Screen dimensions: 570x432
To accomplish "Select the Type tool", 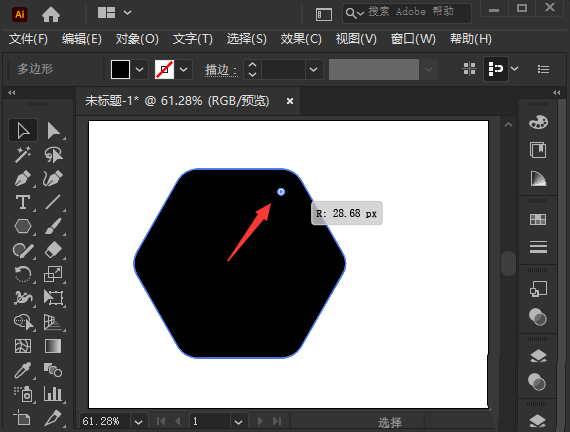I will click(23, 203).
